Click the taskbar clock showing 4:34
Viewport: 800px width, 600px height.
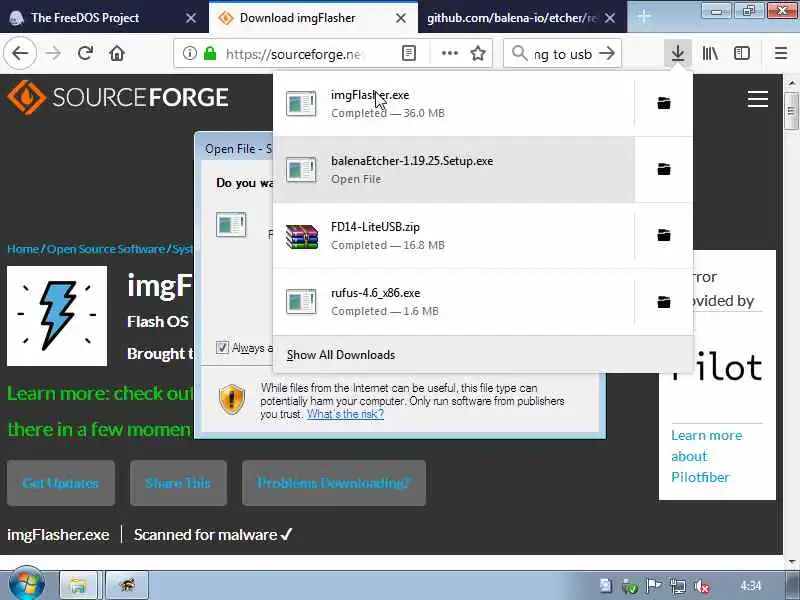click(x=750, y=585)
